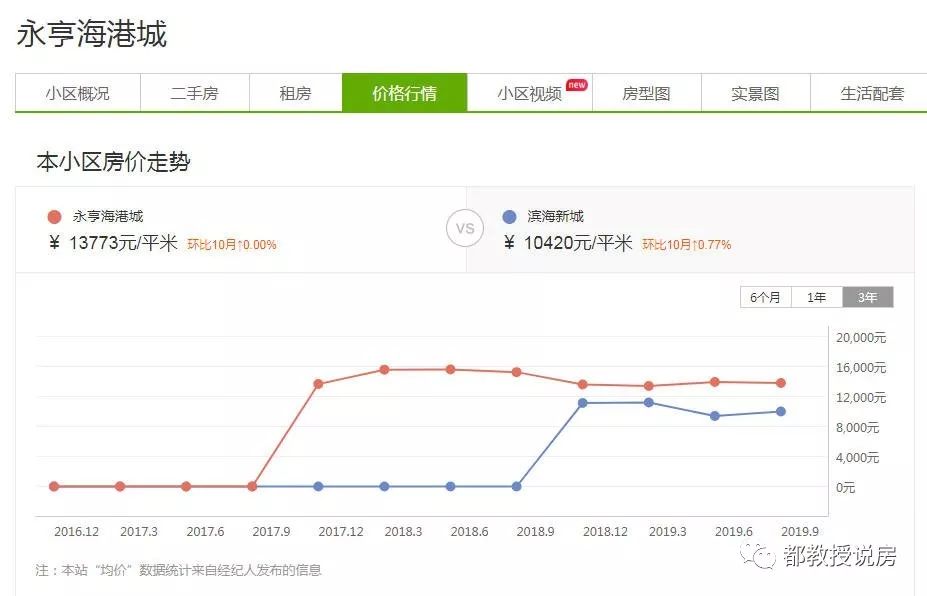Click the orange up arrow beside 环比10月0.00%

click(239, 243)
